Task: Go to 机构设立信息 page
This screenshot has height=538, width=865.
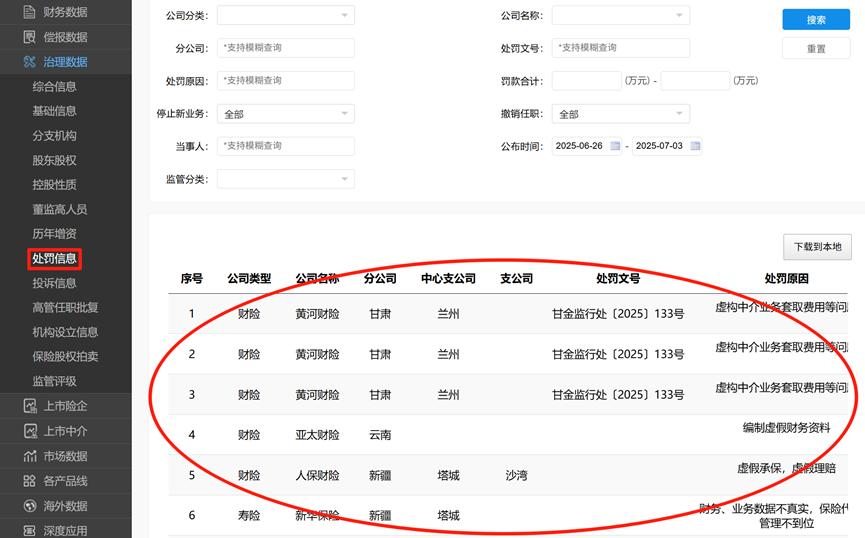Action: (65, 332)
